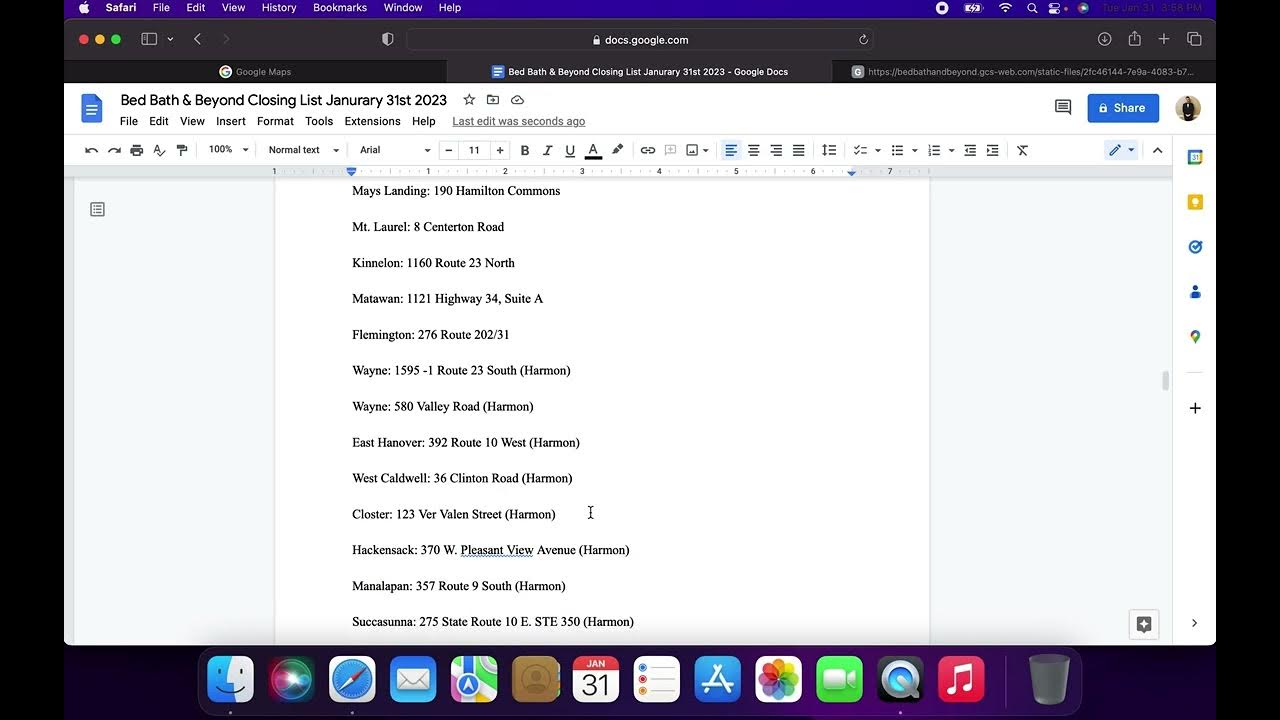Toggle bold formatting
The width and height of the screenshot is (1280, 720).
pos(525,150)
